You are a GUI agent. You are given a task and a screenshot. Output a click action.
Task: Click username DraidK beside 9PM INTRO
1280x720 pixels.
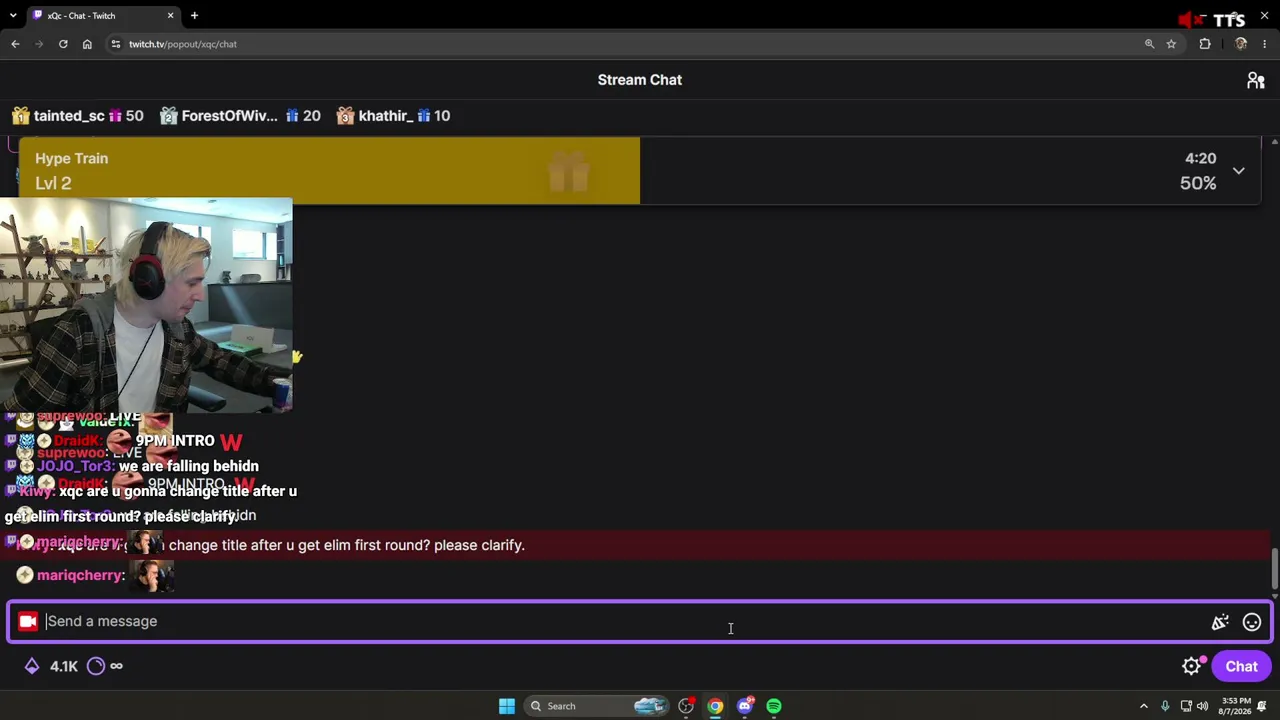click(x=78, y=441)
